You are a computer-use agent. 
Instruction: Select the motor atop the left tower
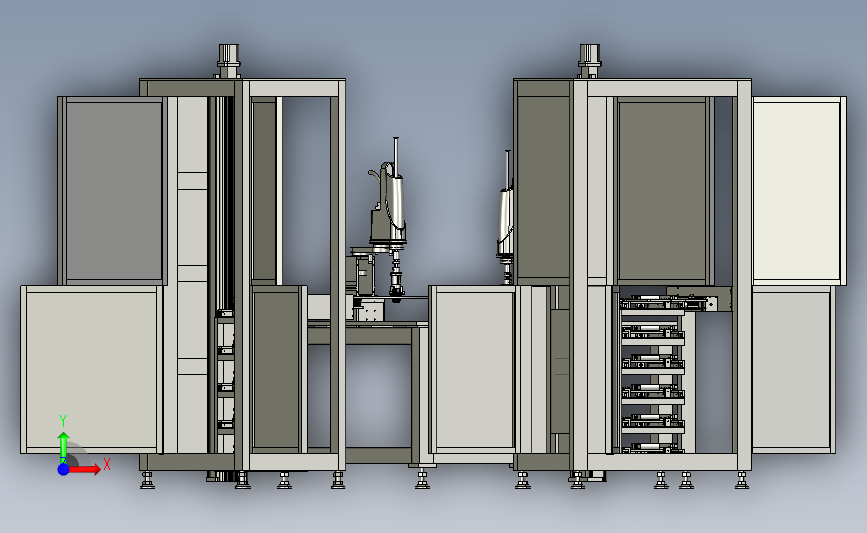228,61
